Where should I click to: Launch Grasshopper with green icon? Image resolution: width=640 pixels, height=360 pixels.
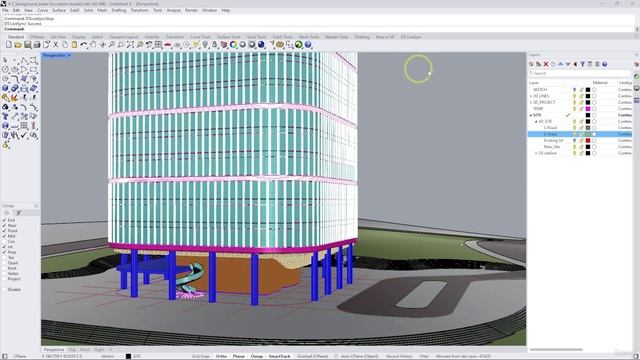[x=299, y=44]
